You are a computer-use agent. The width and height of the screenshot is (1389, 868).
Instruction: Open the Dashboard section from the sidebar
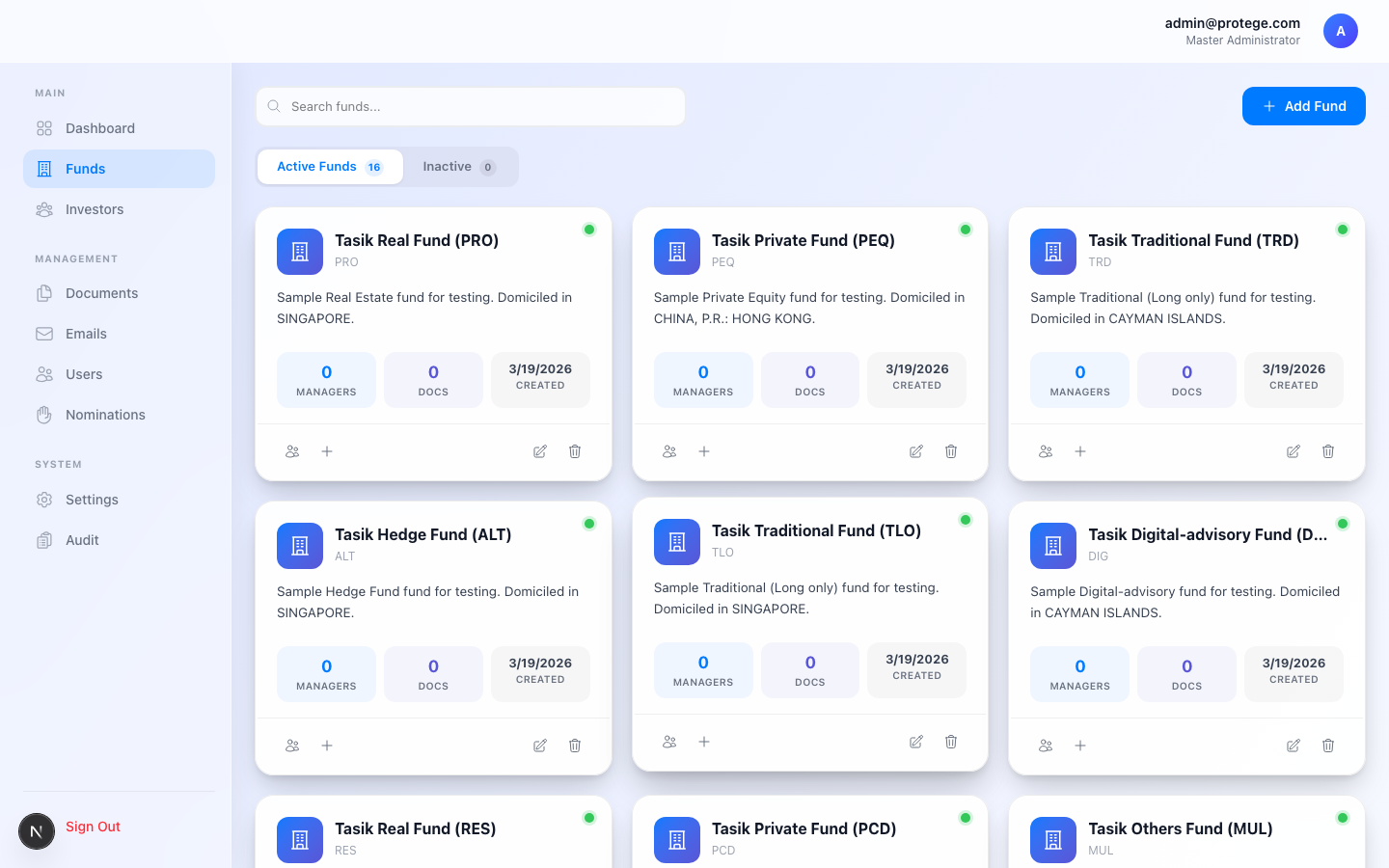98,127
